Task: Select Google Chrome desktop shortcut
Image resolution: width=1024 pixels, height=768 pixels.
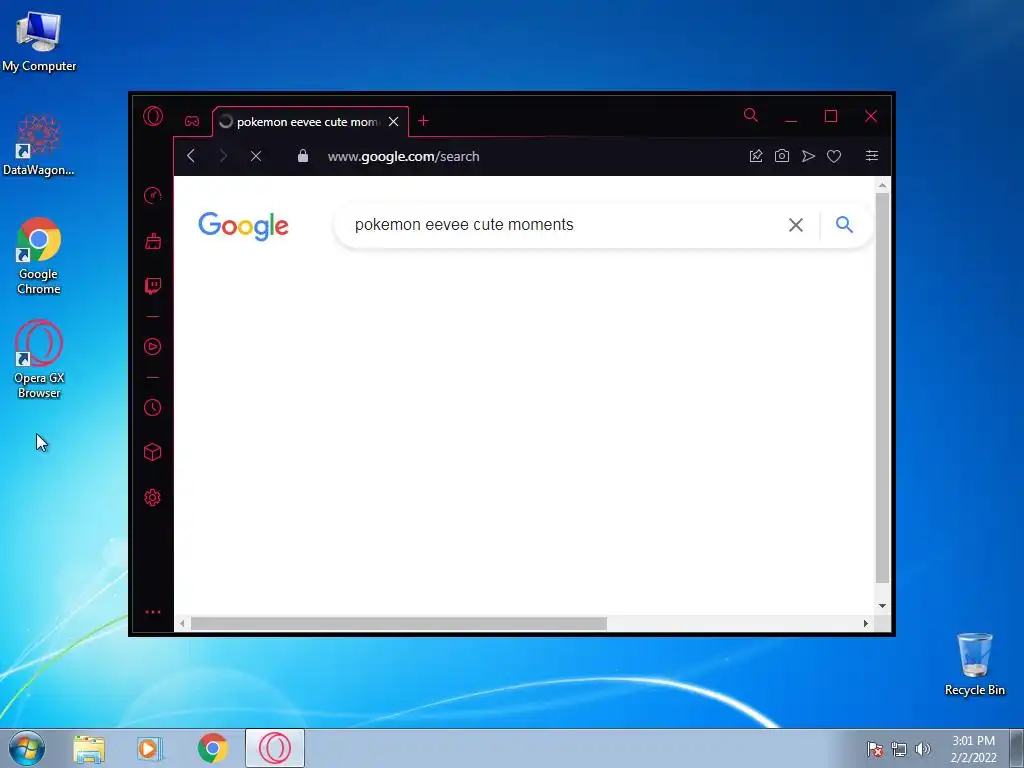Action: click(x=39, y=256)
